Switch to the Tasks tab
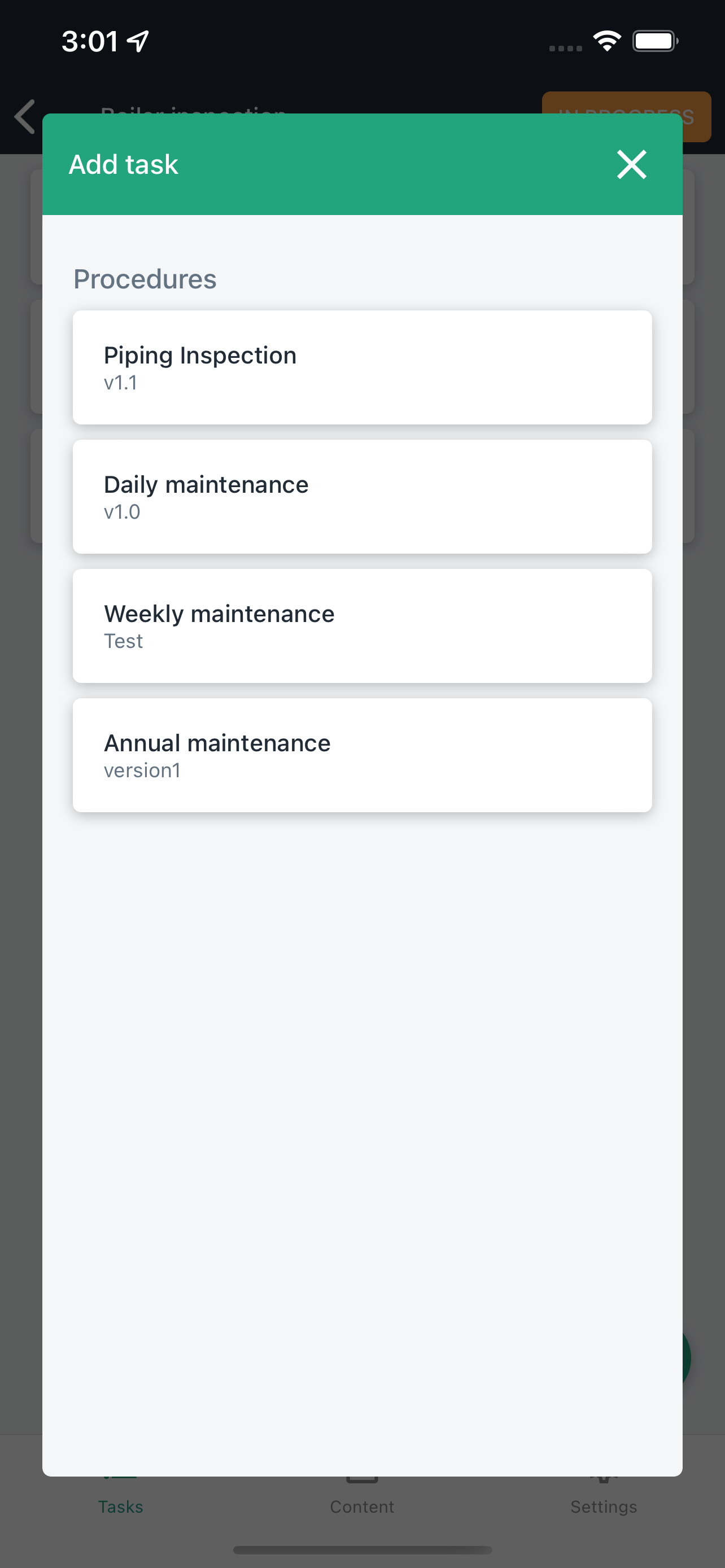This screenshot has height=1568, width=725. pyautogui.click(x=120, y=1506)
